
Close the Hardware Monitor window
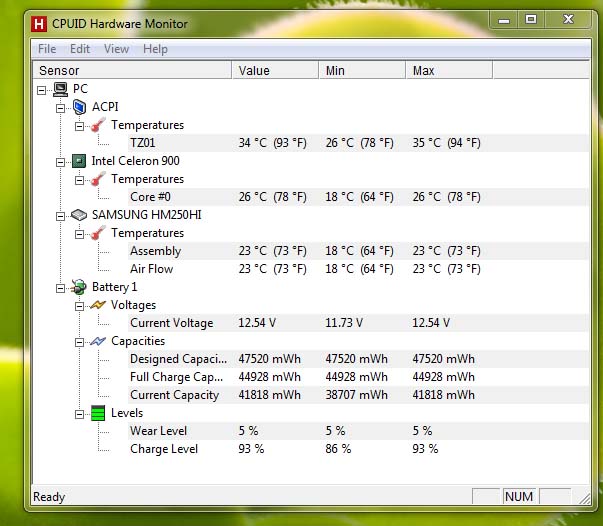click(568, 20)
